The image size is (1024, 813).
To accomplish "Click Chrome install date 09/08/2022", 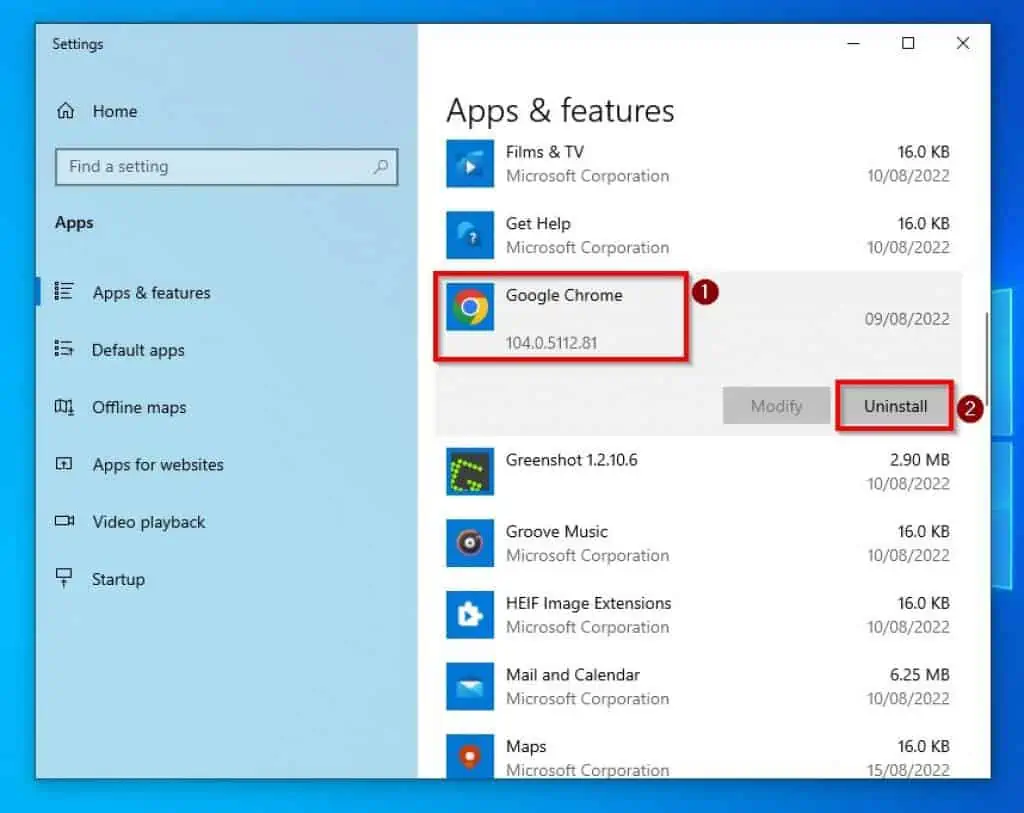I will click(907, 319).
